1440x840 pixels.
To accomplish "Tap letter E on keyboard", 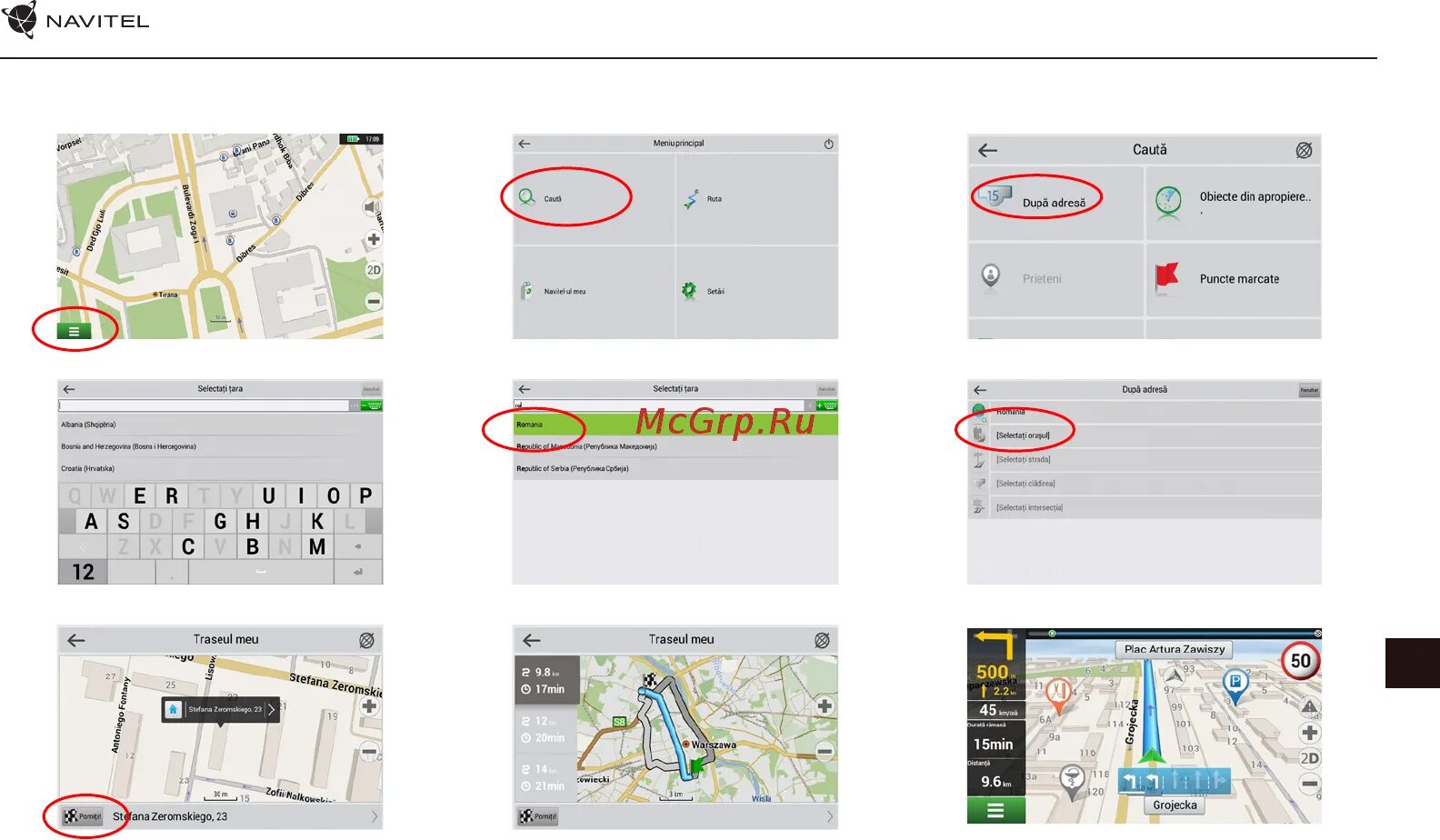I will (139, 495).
